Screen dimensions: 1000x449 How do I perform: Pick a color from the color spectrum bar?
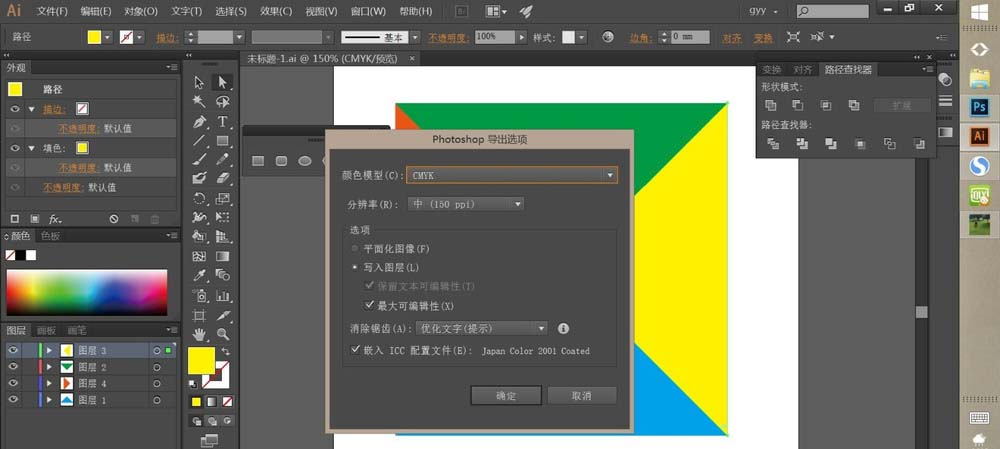point(87,292)
